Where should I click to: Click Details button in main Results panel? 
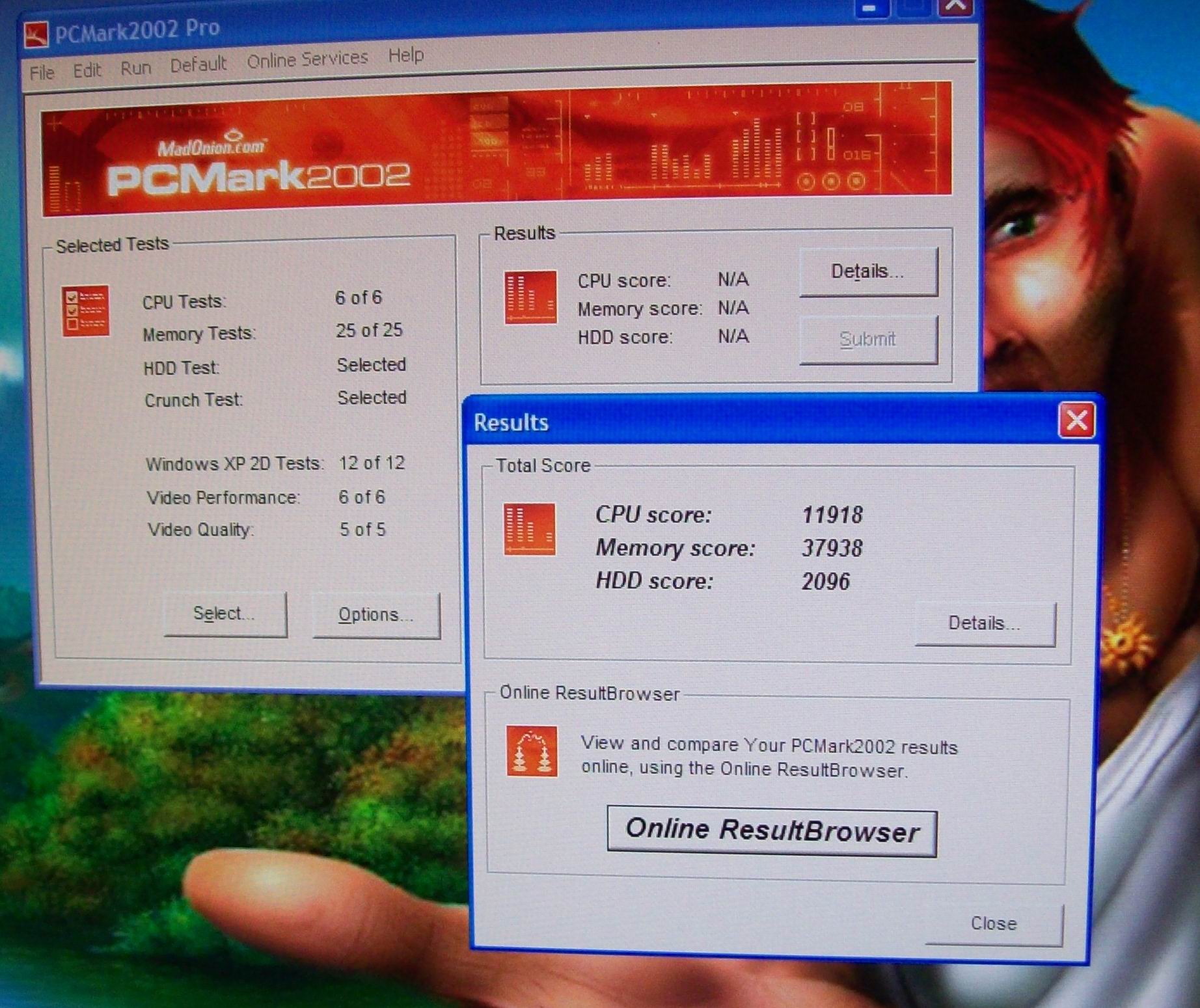coord(868,272)
